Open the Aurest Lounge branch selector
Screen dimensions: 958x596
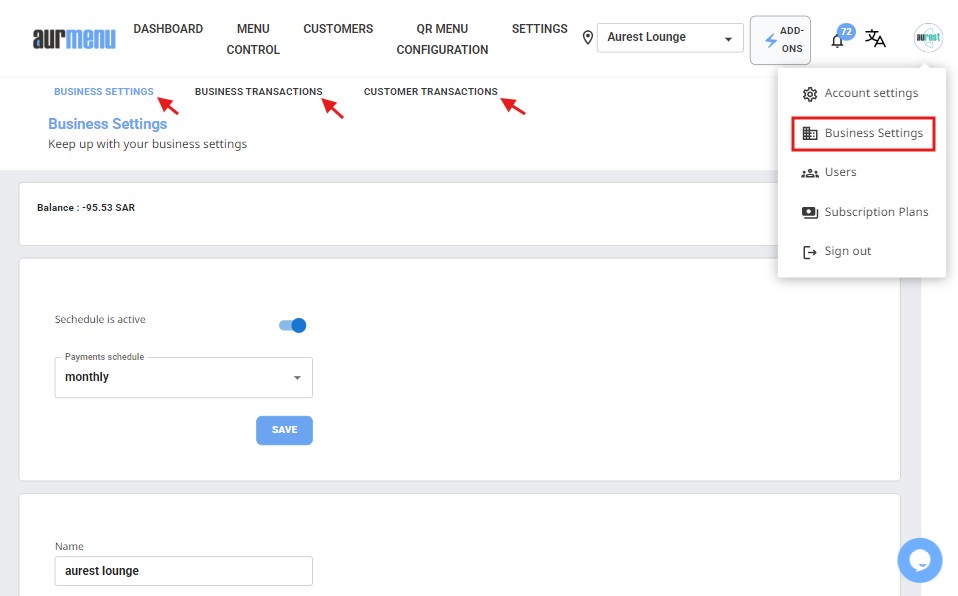[670, 38]
